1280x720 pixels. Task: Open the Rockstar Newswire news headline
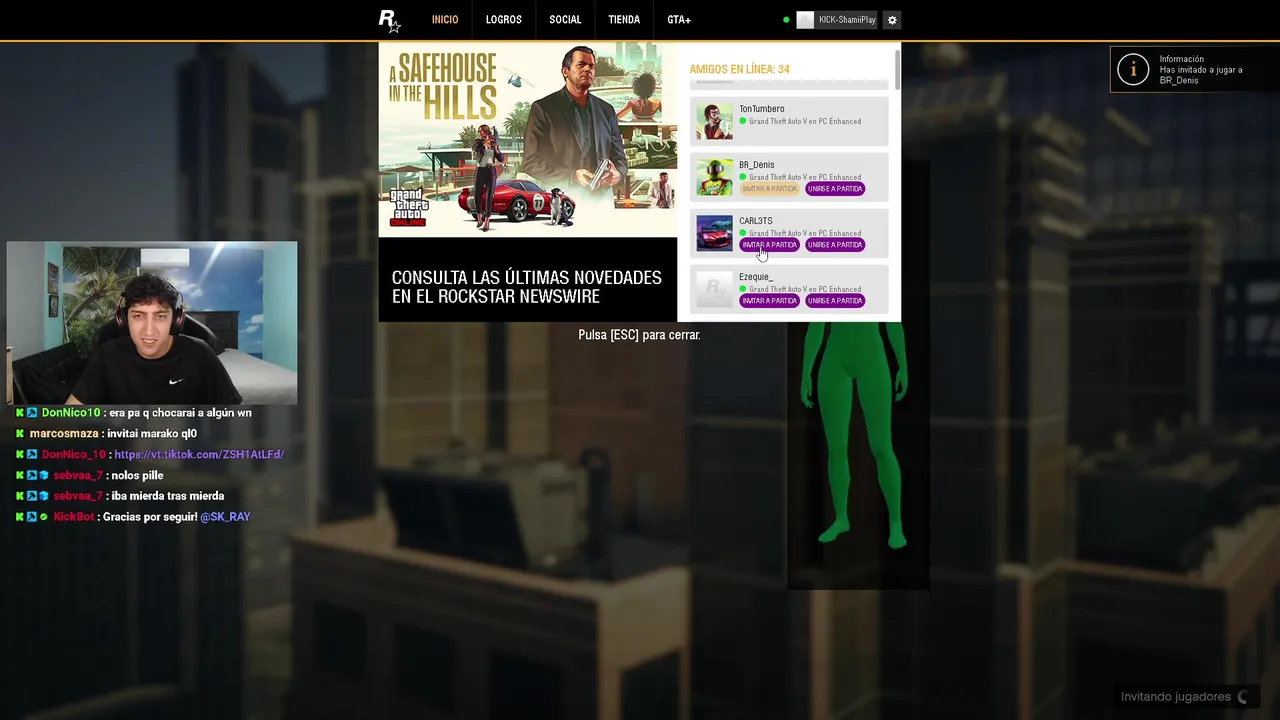(x=527, y=287)
